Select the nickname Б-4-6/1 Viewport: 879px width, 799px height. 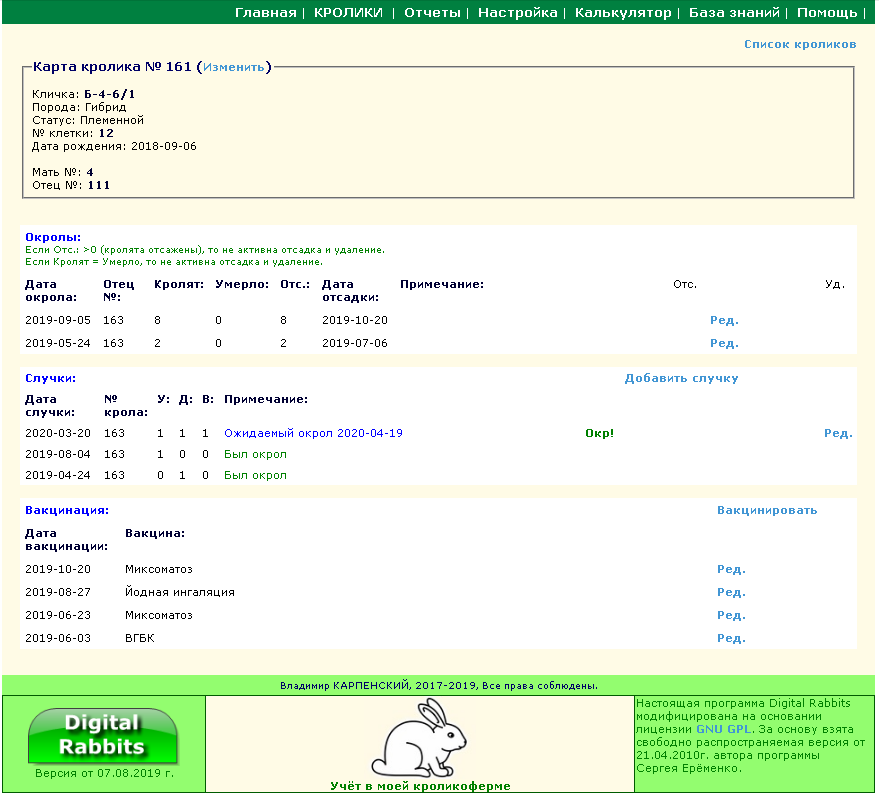click(x=109, y=94)
